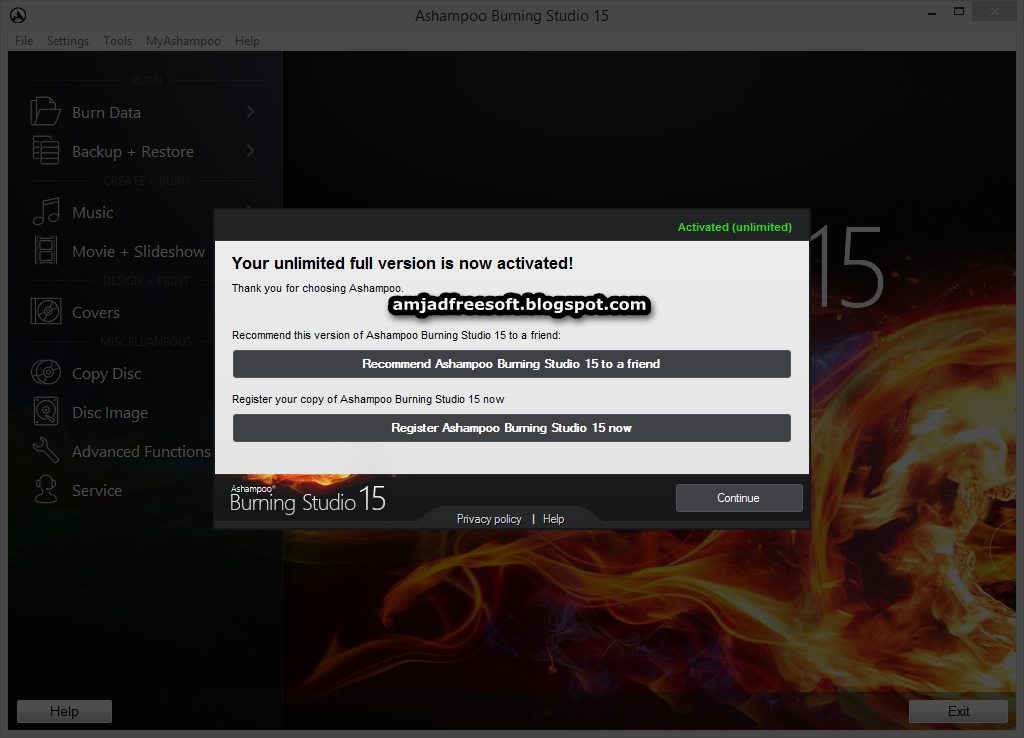Click the Service headset icon
1024x738 pixels.
46,489
